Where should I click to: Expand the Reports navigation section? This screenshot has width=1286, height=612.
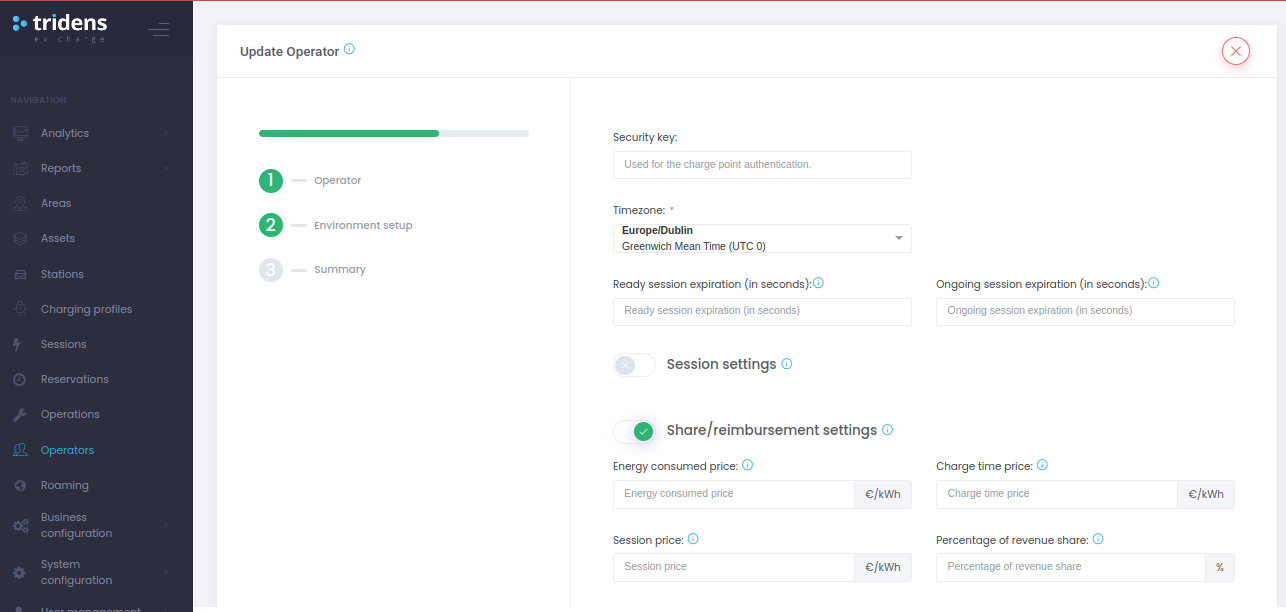coord(60,167)
